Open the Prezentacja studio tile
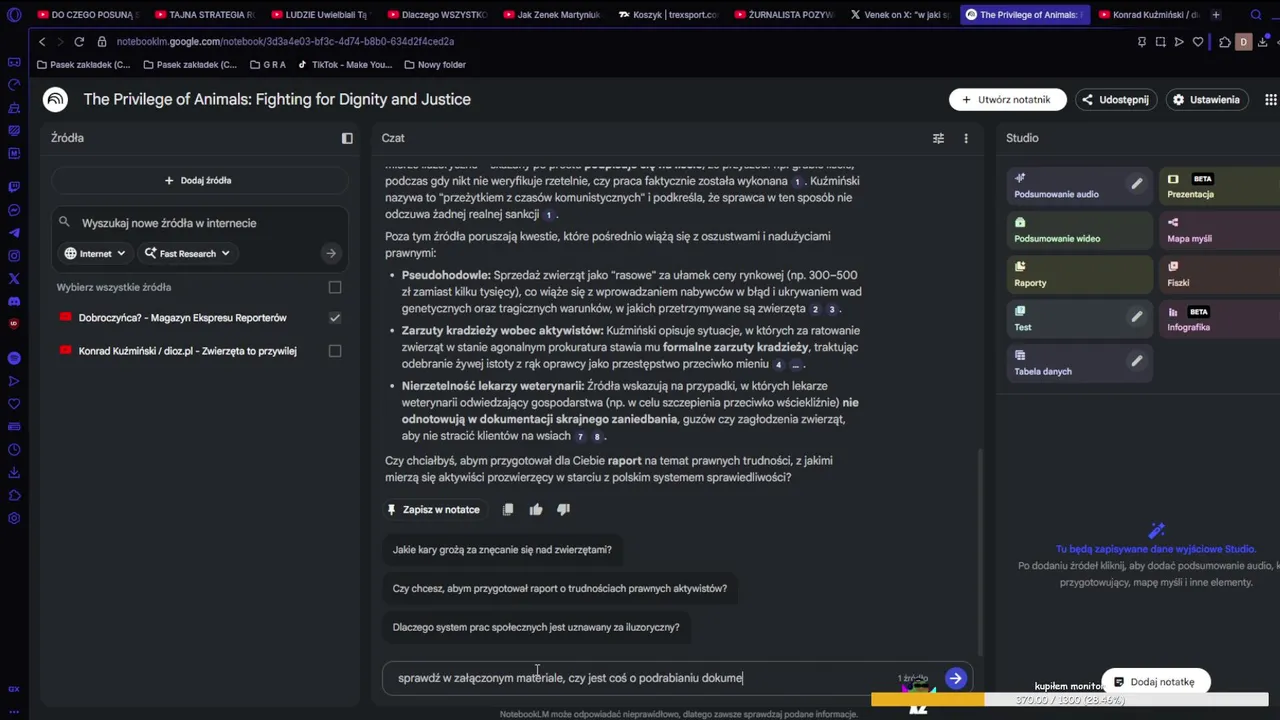This screenshot has height=720, width=1280. point(1220,187)
